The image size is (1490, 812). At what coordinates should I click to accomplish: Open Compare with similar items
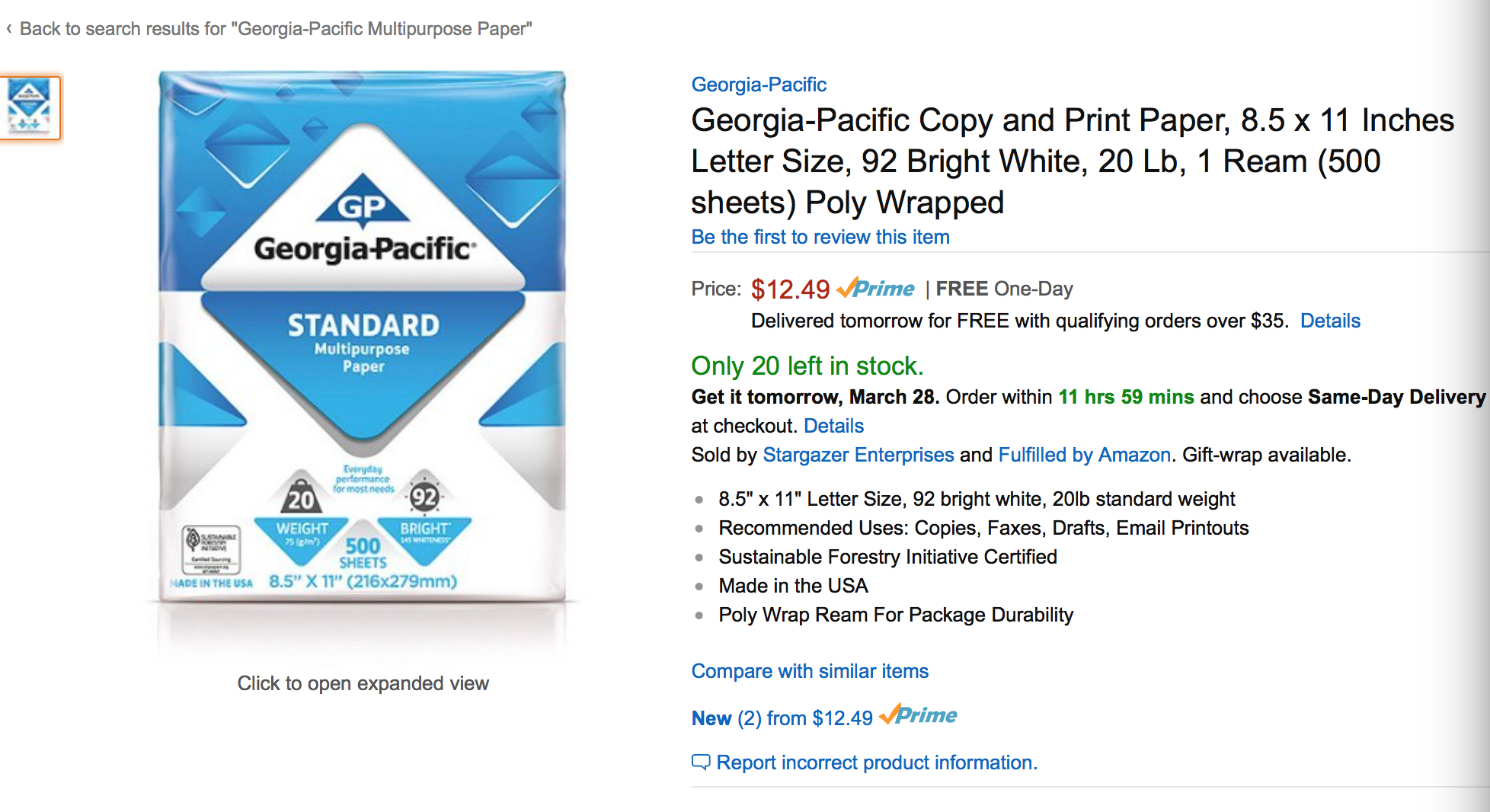[810, 671]
